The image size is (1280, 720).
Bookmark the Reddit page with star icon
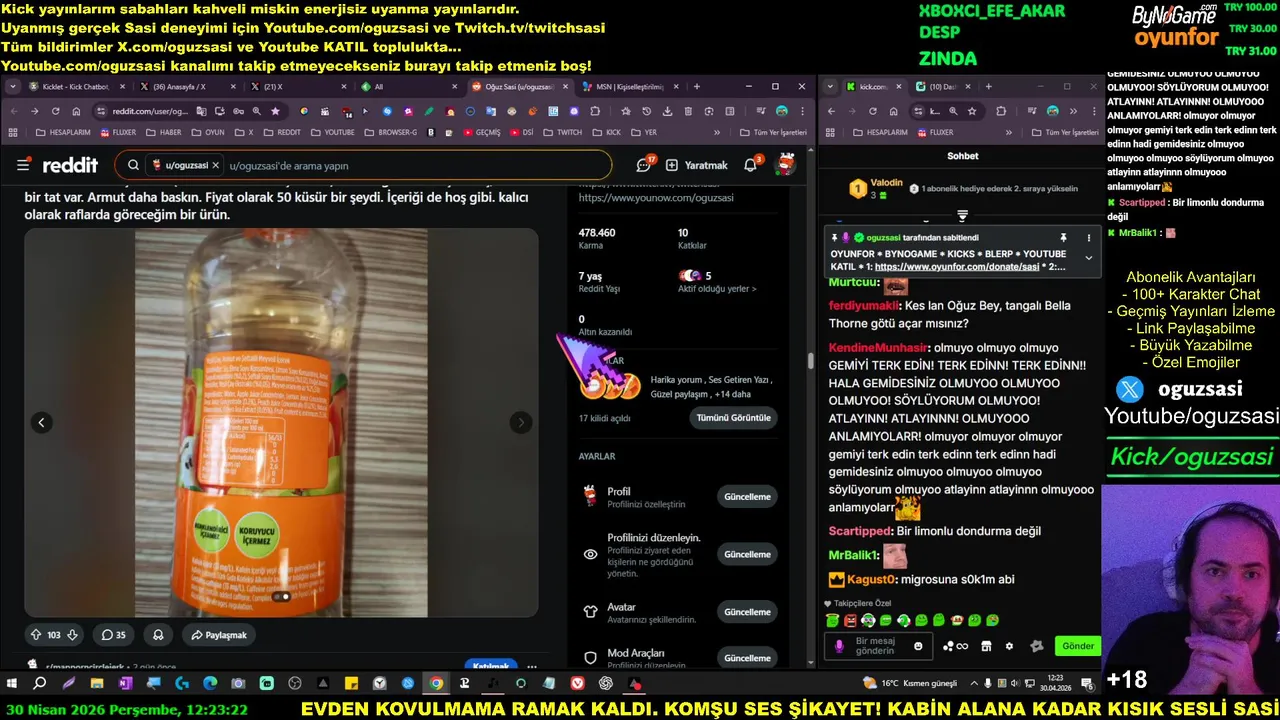(x=275, y=111)
